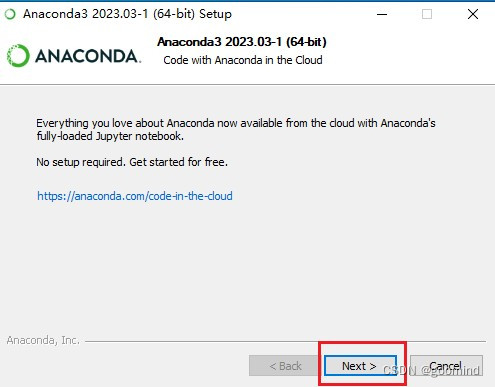Click the Cancel button

click(446, 366)
